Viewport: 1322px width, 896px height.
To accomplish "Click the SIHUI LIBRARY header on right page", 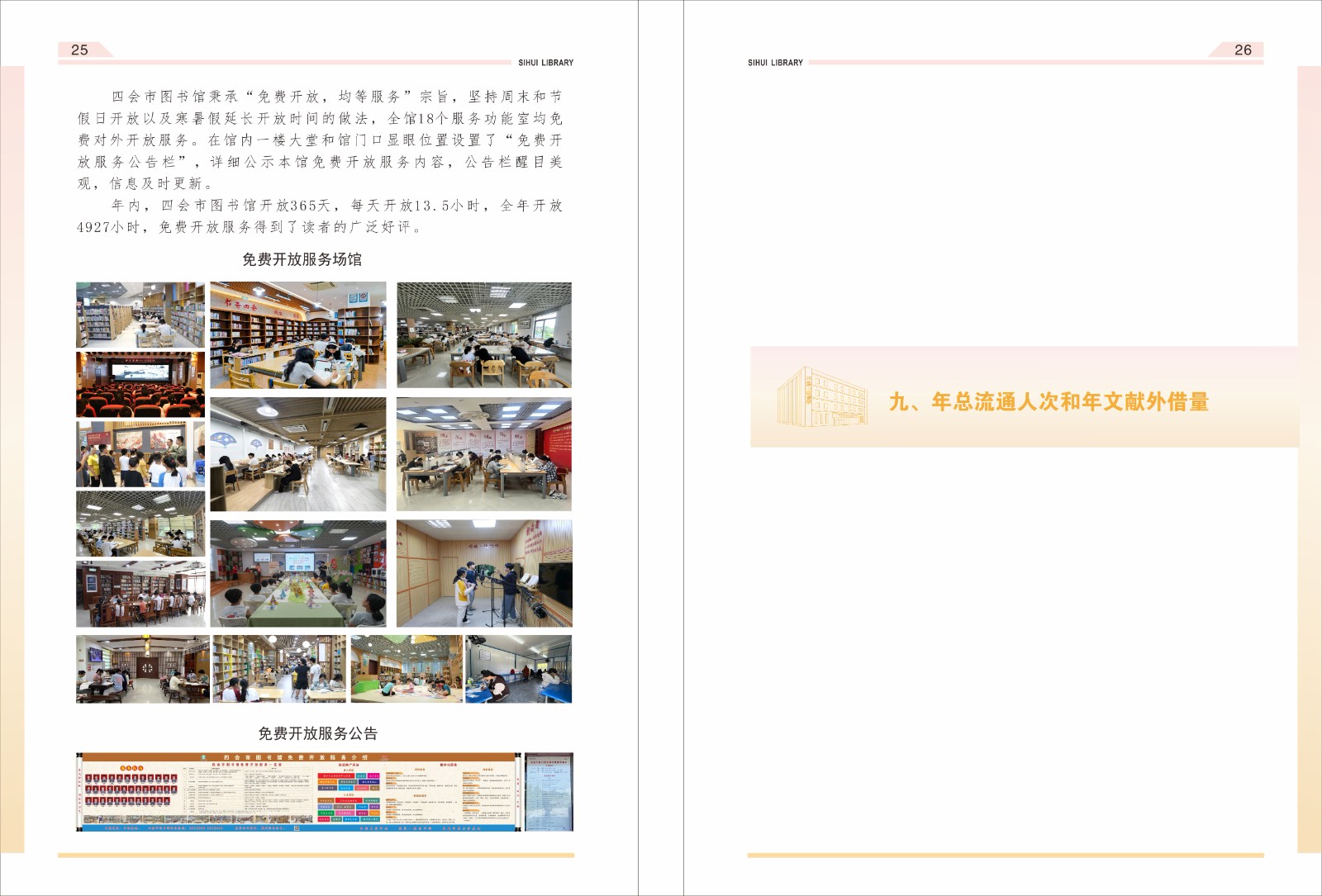I will 775,63.
